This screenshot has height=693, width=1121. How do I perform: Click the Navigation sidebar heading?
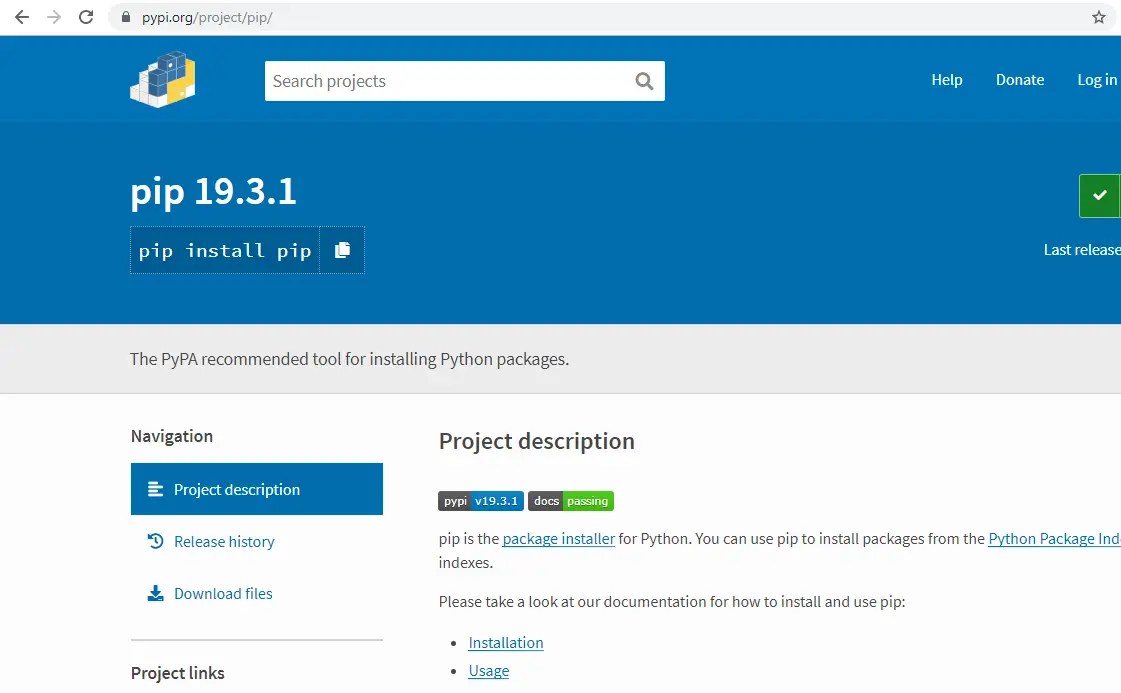click(x=172, y=436)
